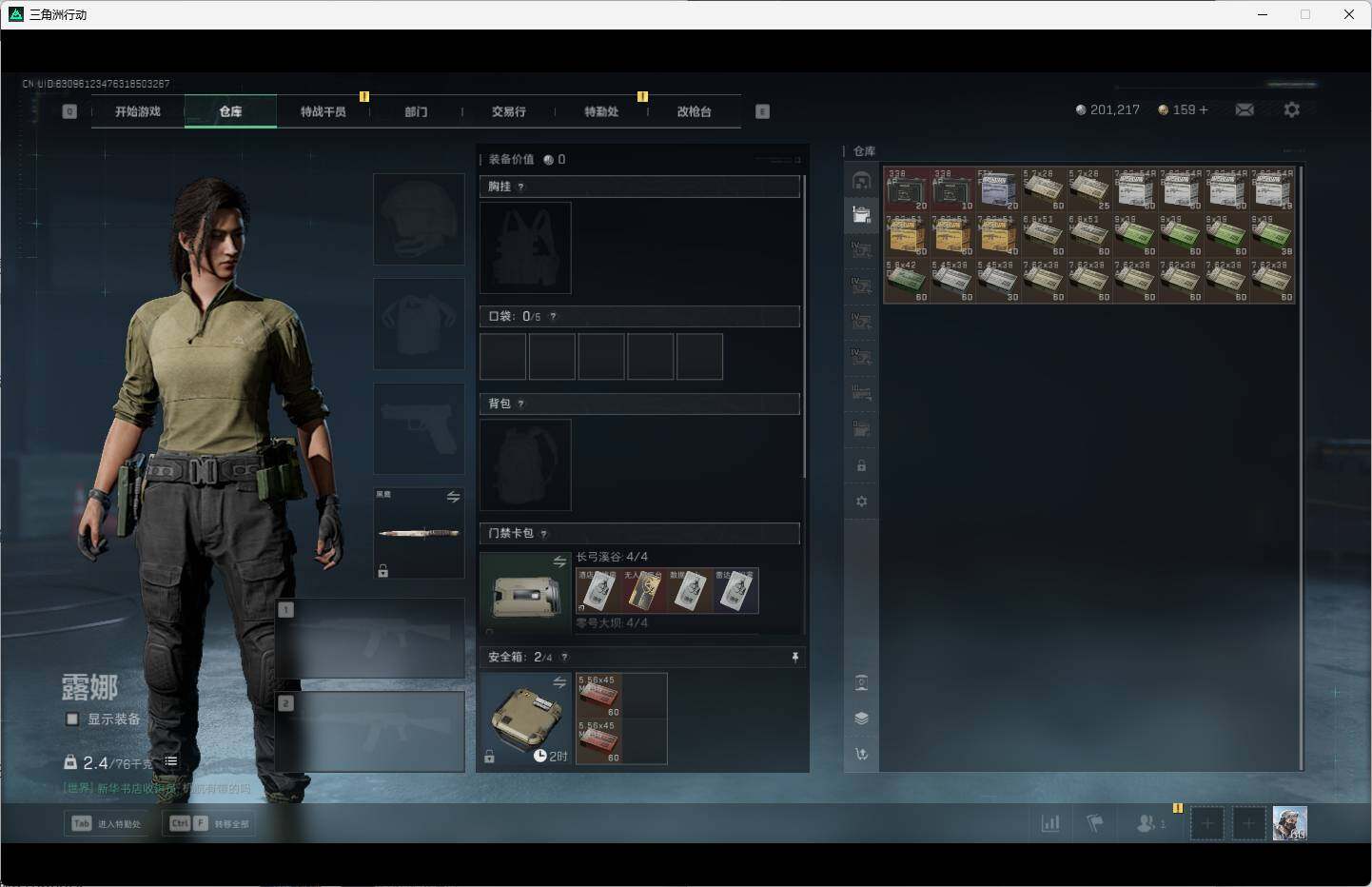
Task: Go to the 部门 tab
Action: (416, 111)
